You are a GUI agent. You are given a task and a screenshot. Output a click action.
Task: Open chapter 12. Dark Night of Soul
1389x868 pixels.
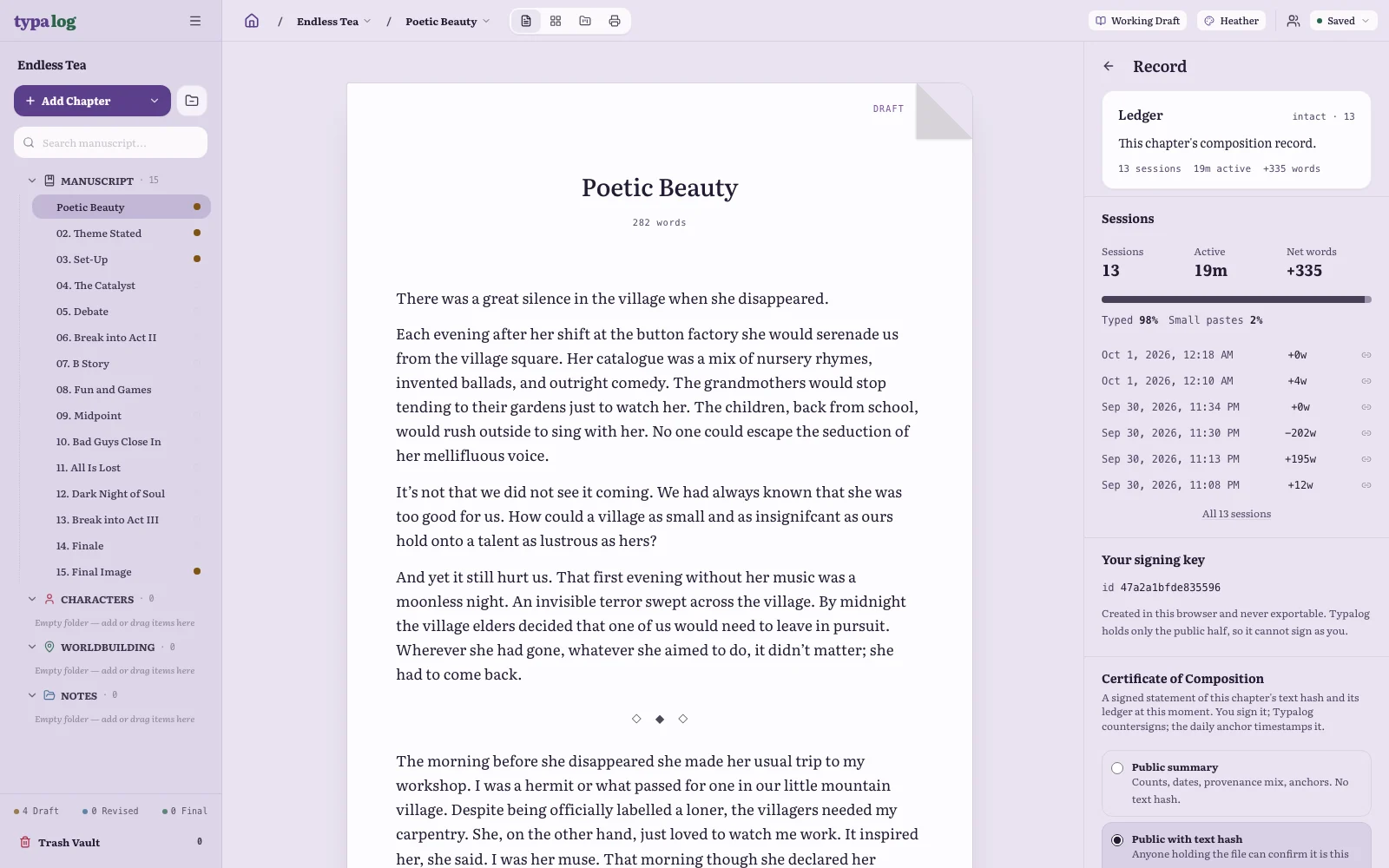(122, 494)
